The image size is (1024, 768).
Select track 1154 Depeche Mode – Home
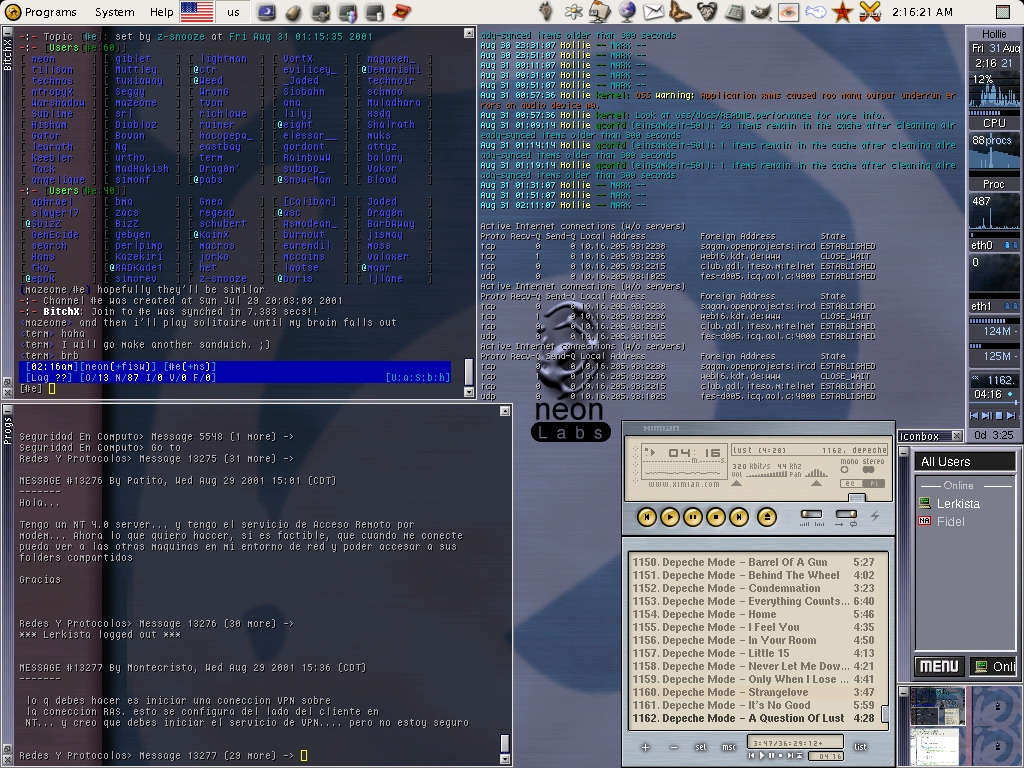pos(754,615)
